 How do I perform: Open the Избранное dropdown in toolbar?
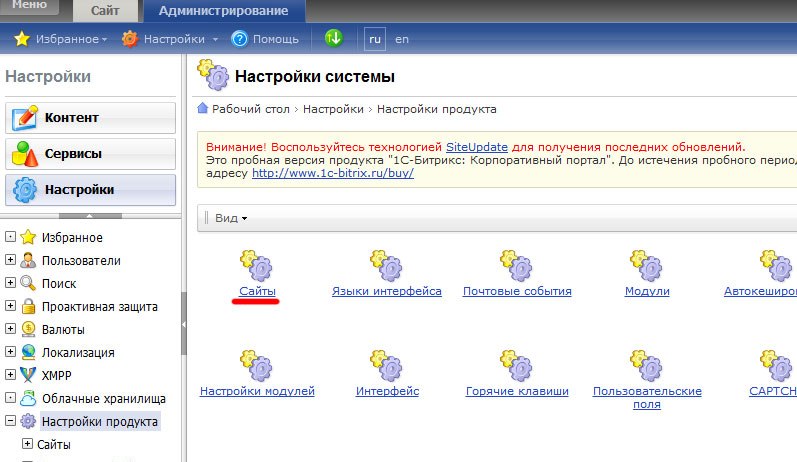(61, 39)
